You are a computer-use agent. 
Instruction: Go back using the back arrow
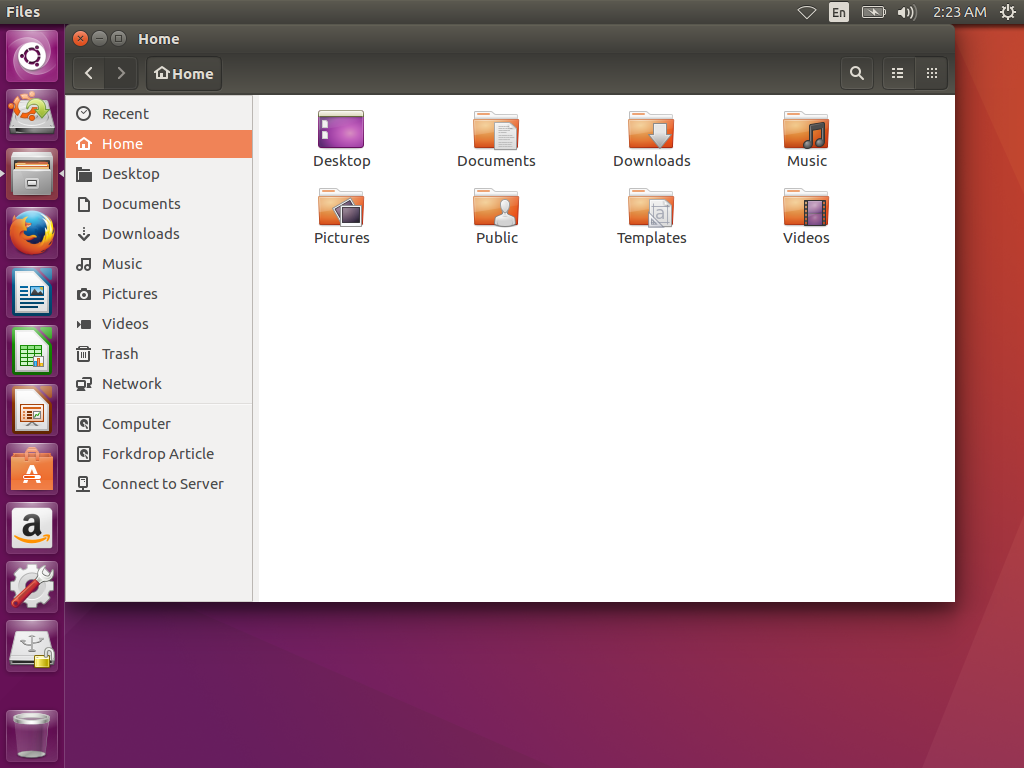click(88, 73)
